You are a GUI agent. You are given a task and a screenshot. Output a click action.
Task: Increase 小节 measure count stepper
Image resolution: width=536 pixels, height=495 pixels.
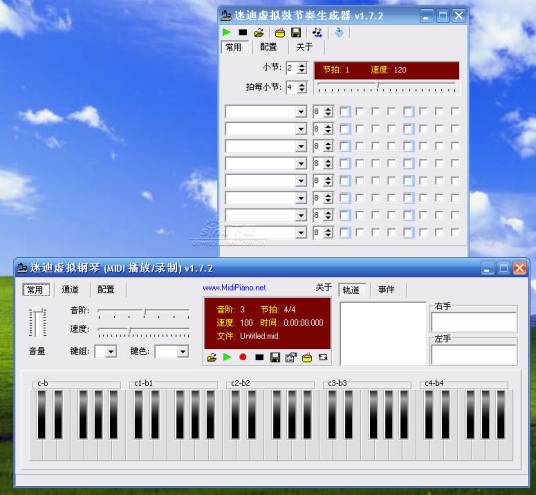pos(302,65)
